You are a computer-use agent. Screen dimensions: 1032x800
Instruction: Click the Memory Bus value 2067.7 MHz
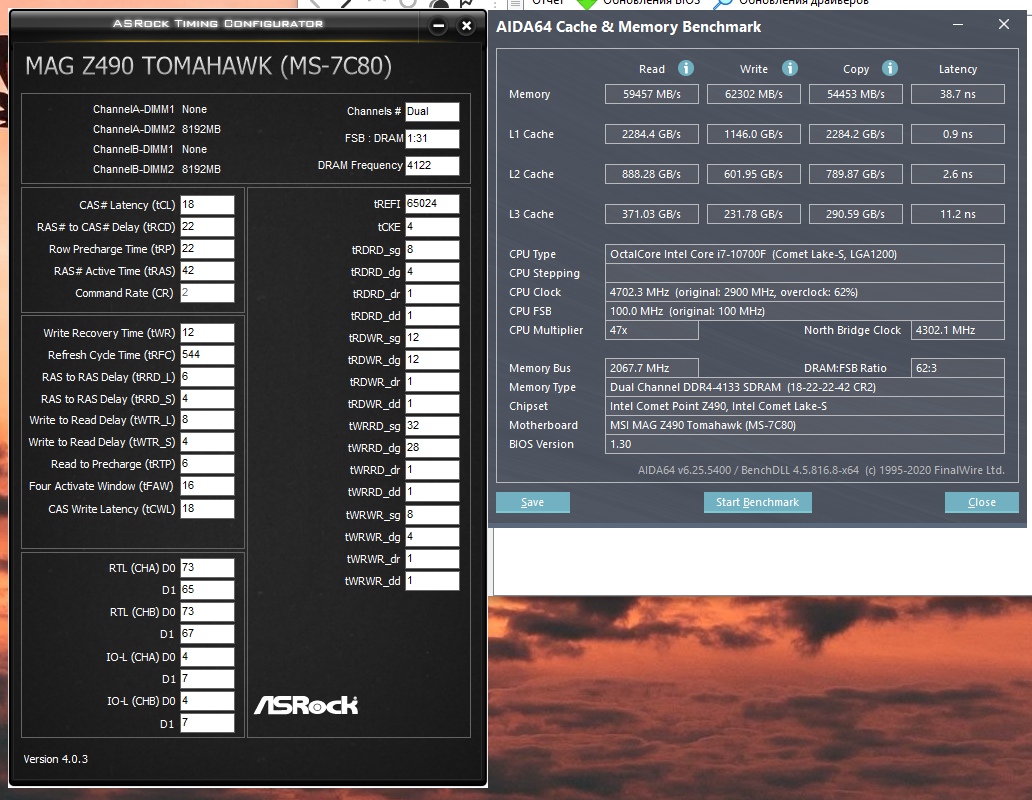(x=652, y=368)
